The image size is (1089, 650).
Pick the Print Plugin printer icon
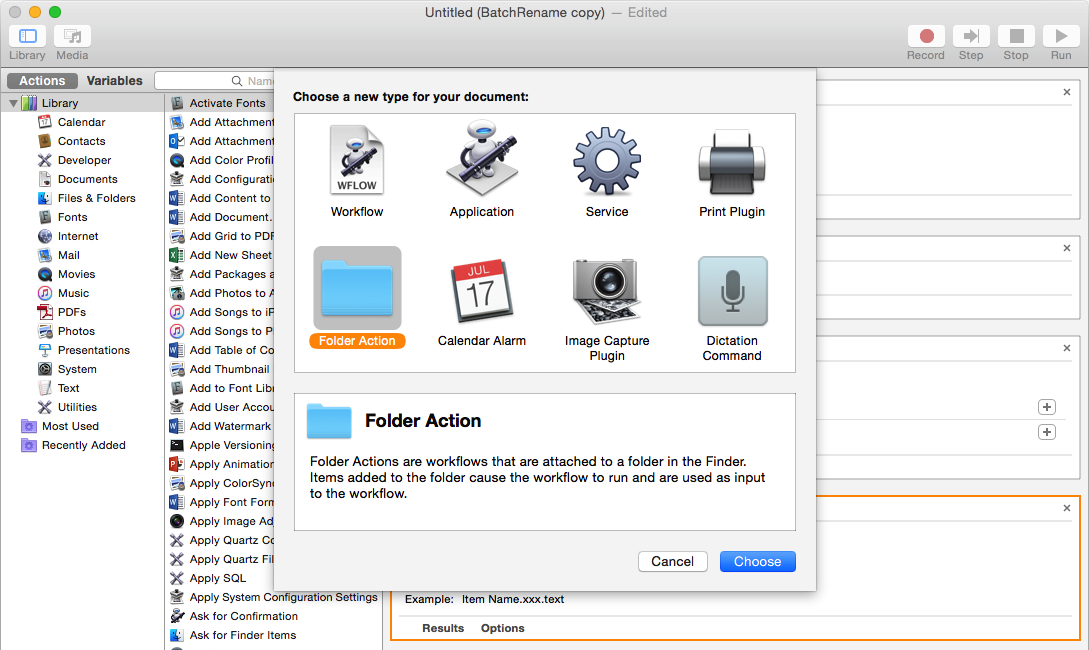pos(732,162)
